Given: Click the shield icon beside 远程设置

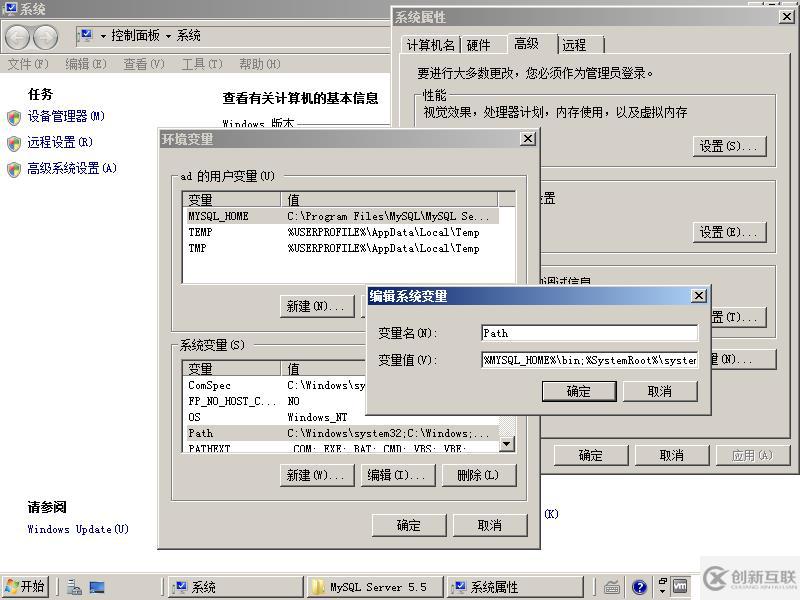Looking at the screenshot, I should (x=14, y=143).
